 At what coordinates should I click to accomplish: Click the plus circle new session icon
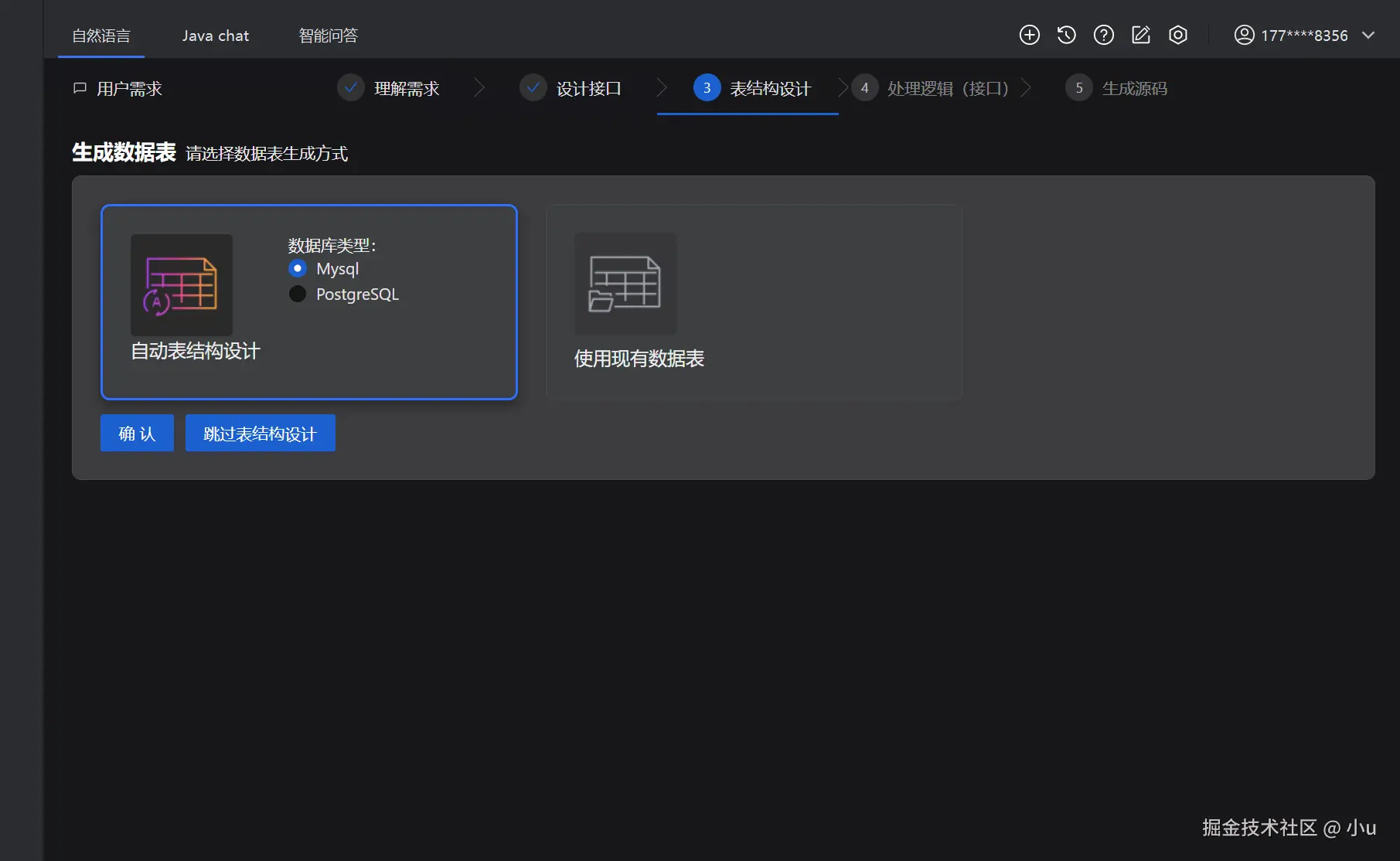pyautogui.click(x=1029, y=35)
